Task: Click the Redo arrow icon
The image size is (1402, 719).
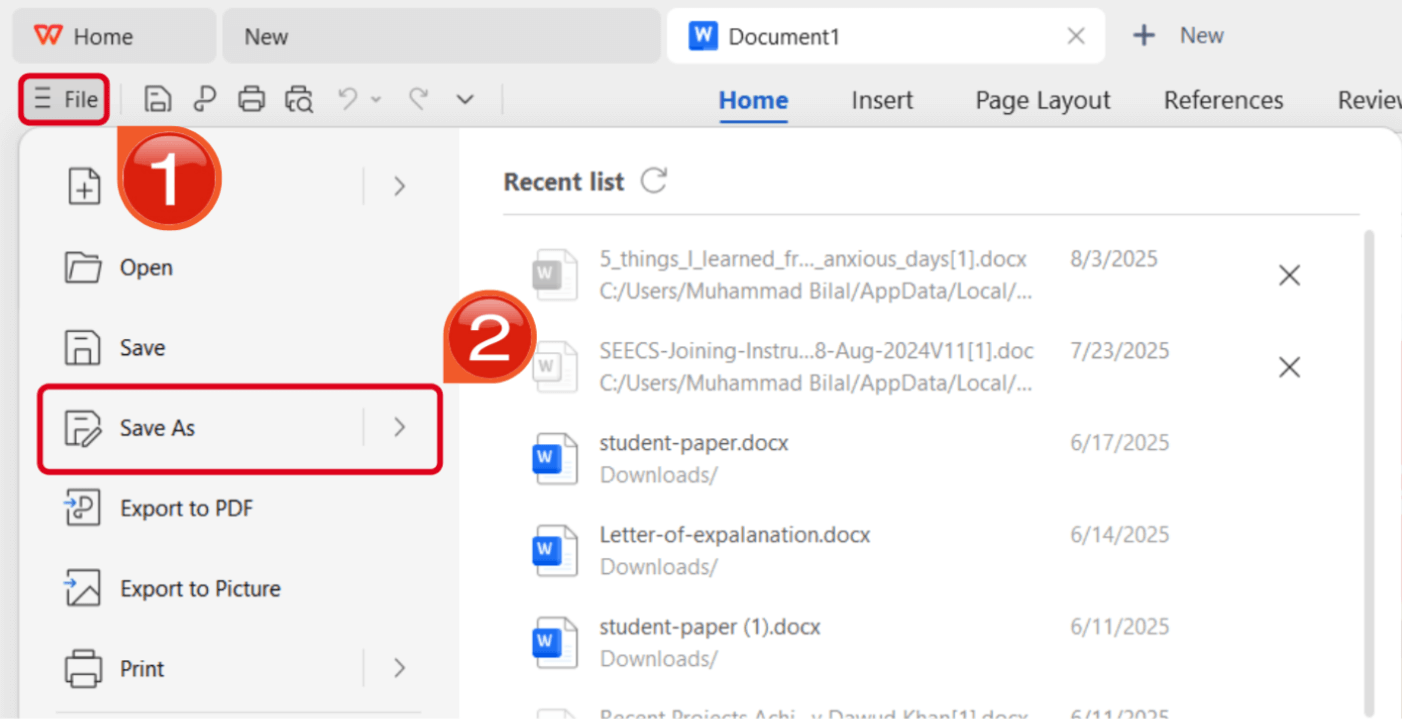Action: (x=419, y=98)
